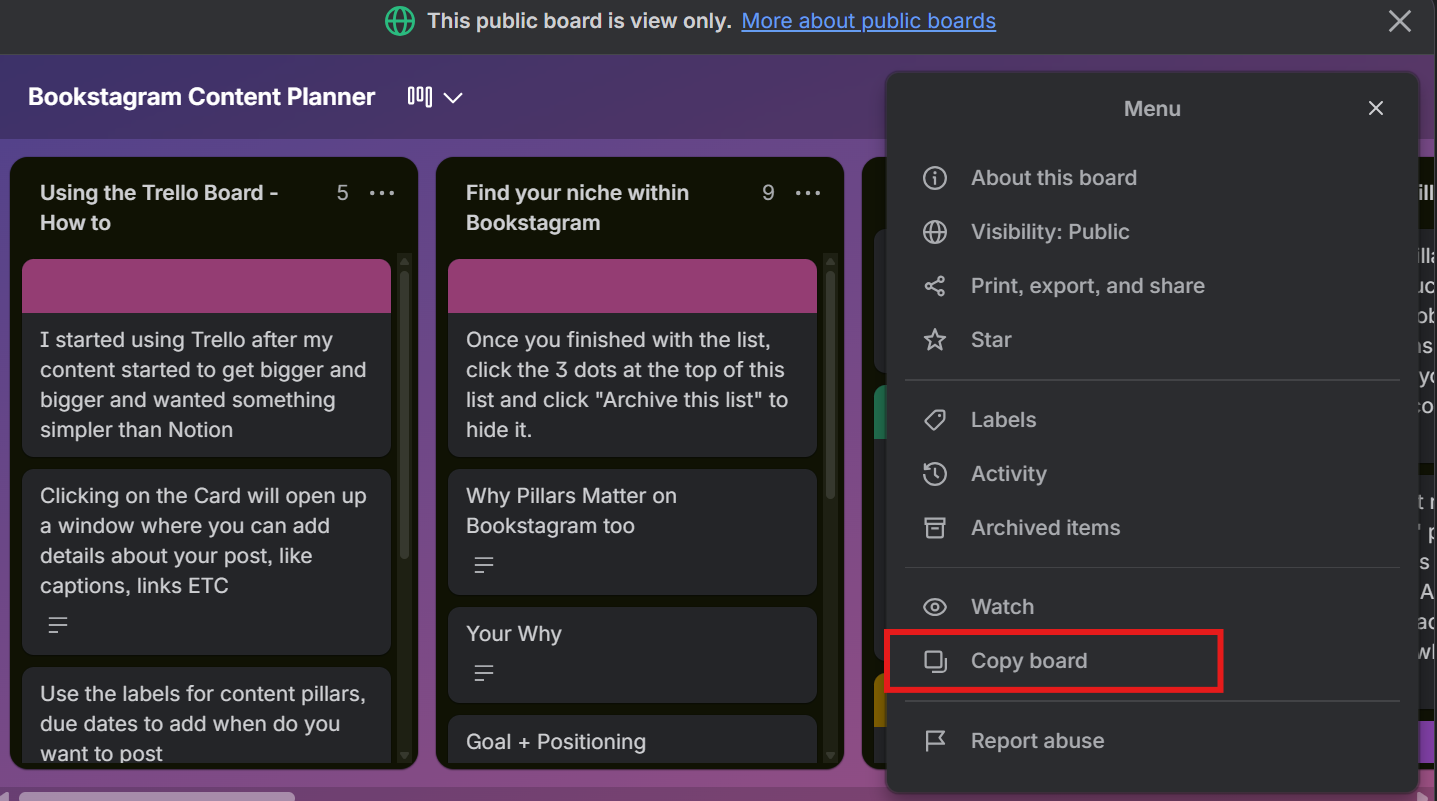Click the first list's vertical scrollbar
The height and width of the screenshot is (801, 1437).
(404, 415)
